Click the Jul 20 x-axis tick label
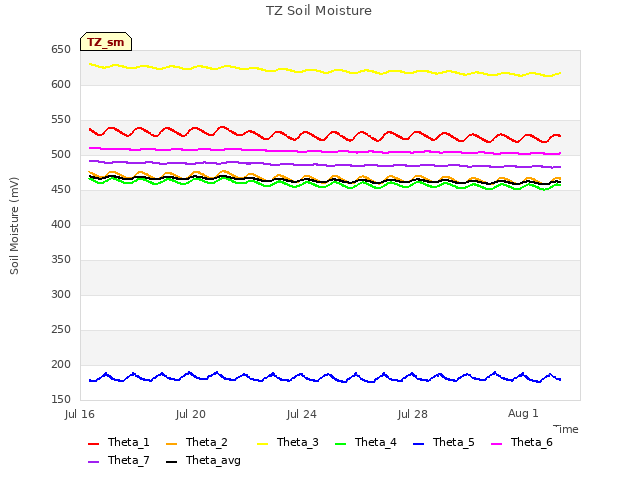This screenshot has height=480, width=640. (191, 414)
